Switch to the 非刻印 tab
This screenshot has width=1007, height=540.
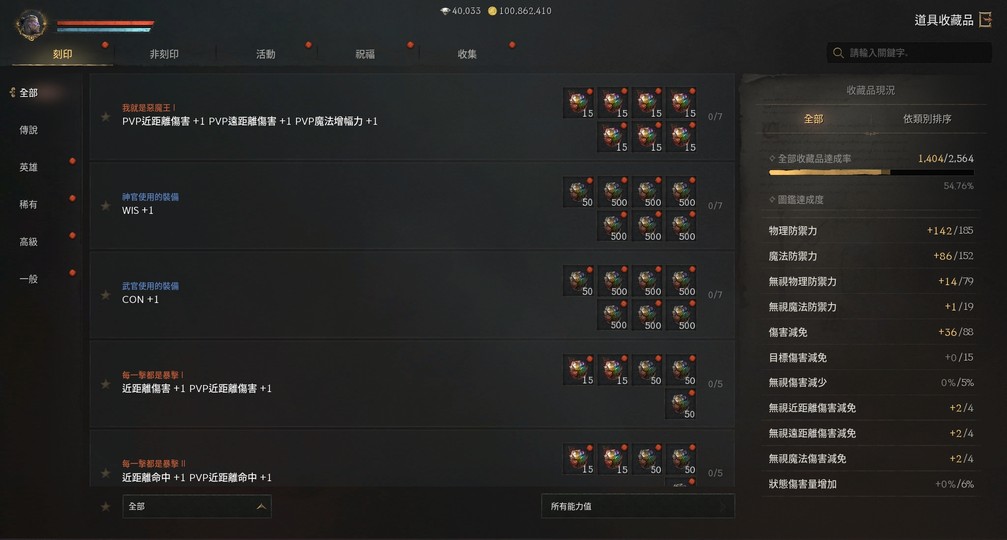point(164,55)
